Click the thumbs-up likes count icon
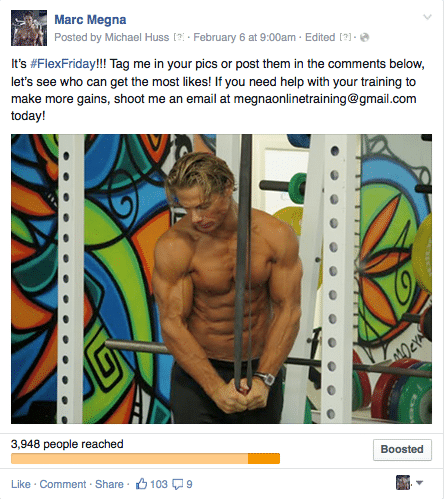Viewport: 444px width, 499px height. [x=141, y=484]
